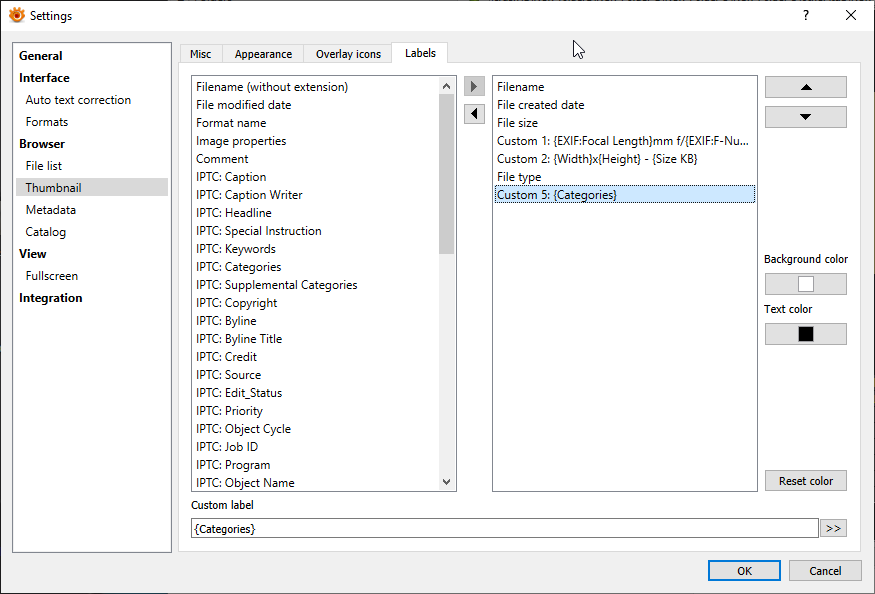Open Fullscreen settings under View
The image size is (875, 594).
click(52, 276)
